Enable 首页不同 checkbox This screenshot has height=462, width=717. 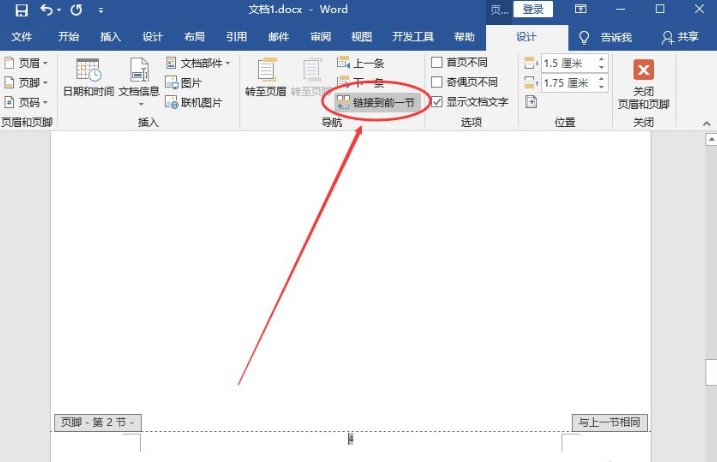point(437,62)
